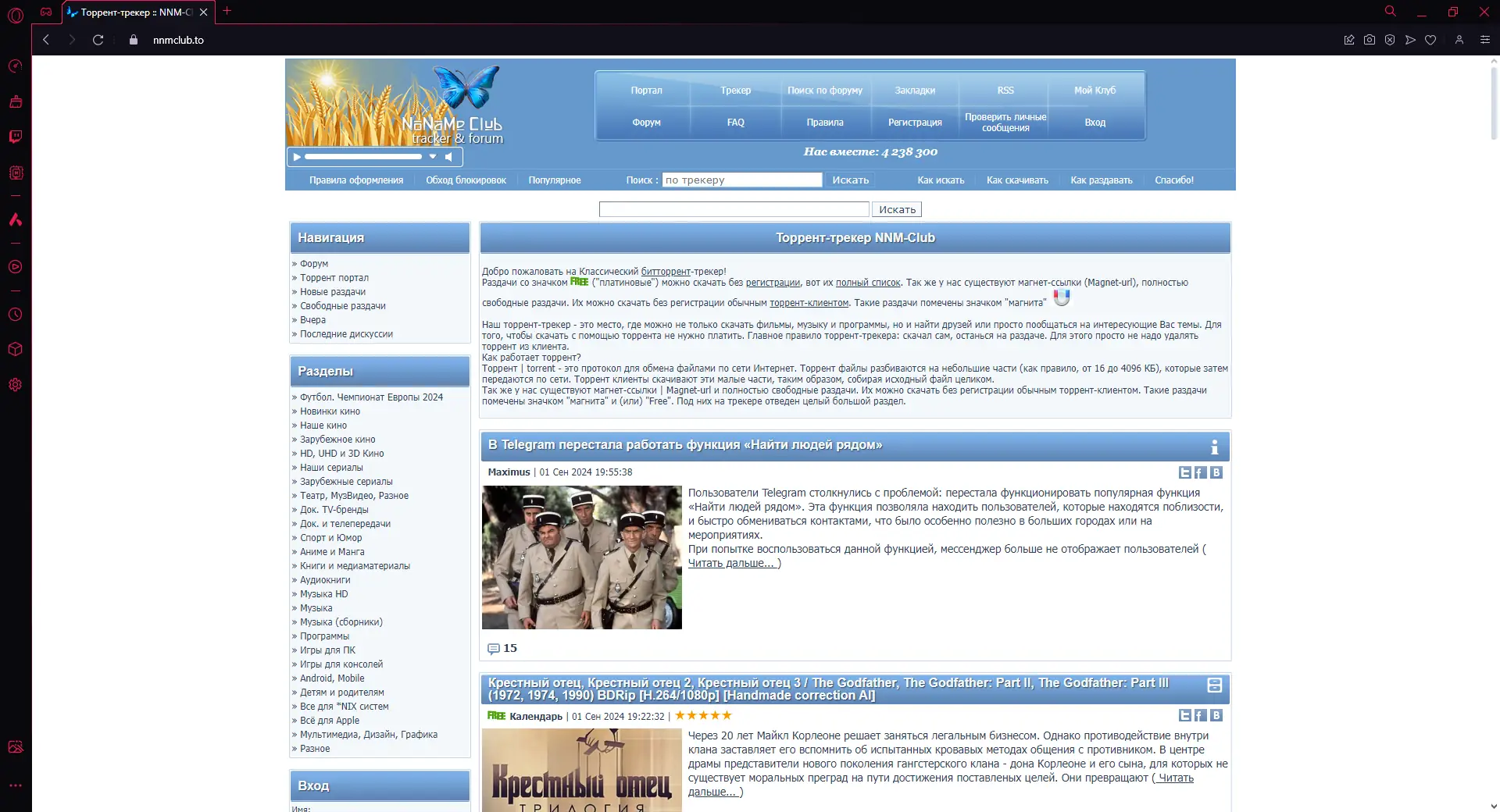Mute the radio player speaker

click(x=449, y=157)
